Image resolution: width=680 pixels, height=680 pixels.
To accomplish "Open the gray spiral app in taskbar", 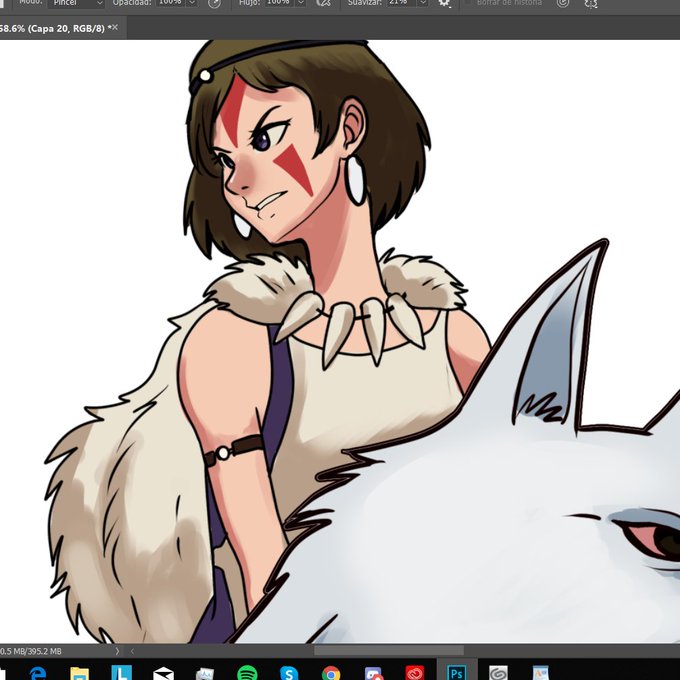I will click(498, 673).
